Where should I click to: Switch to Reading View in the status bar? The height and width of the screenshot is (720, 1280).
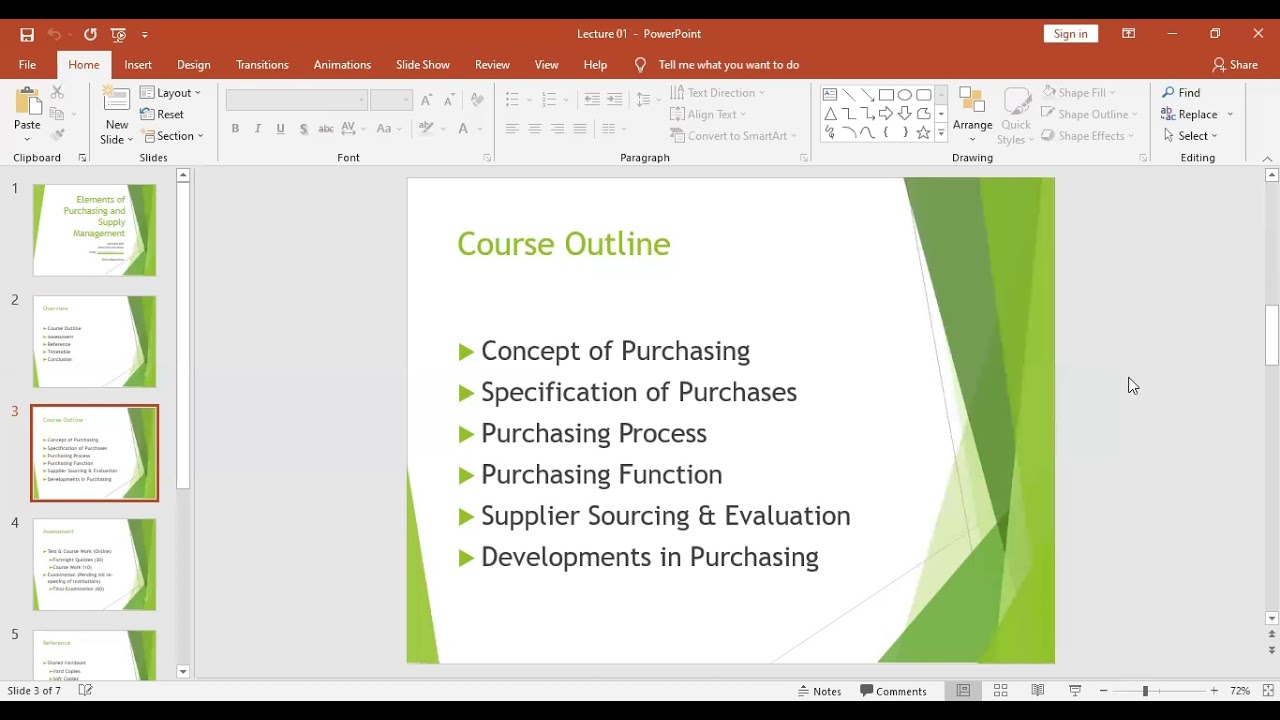(x=1038, y=691)
